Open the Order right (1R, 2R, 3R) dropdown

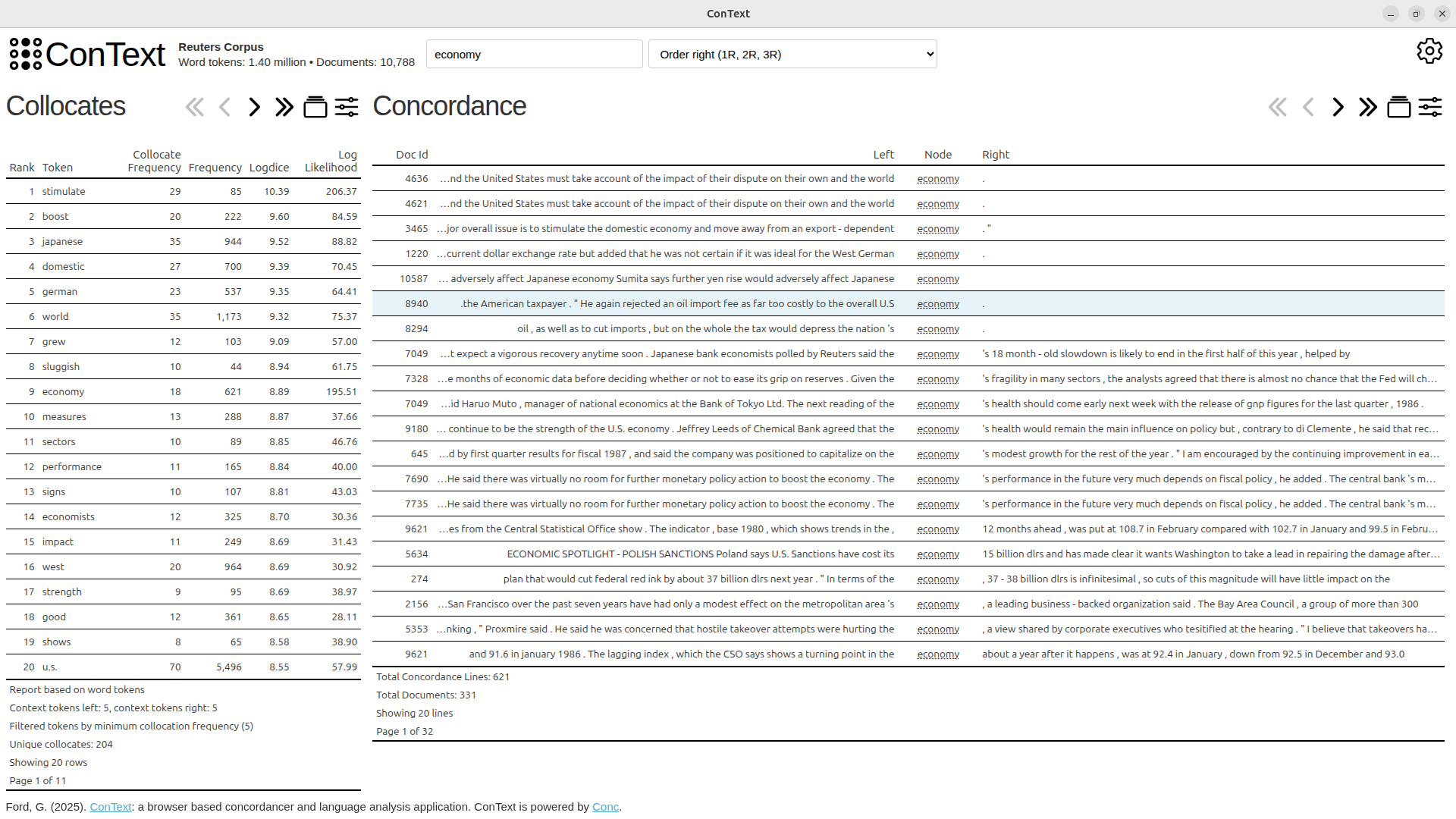(792, 54)
